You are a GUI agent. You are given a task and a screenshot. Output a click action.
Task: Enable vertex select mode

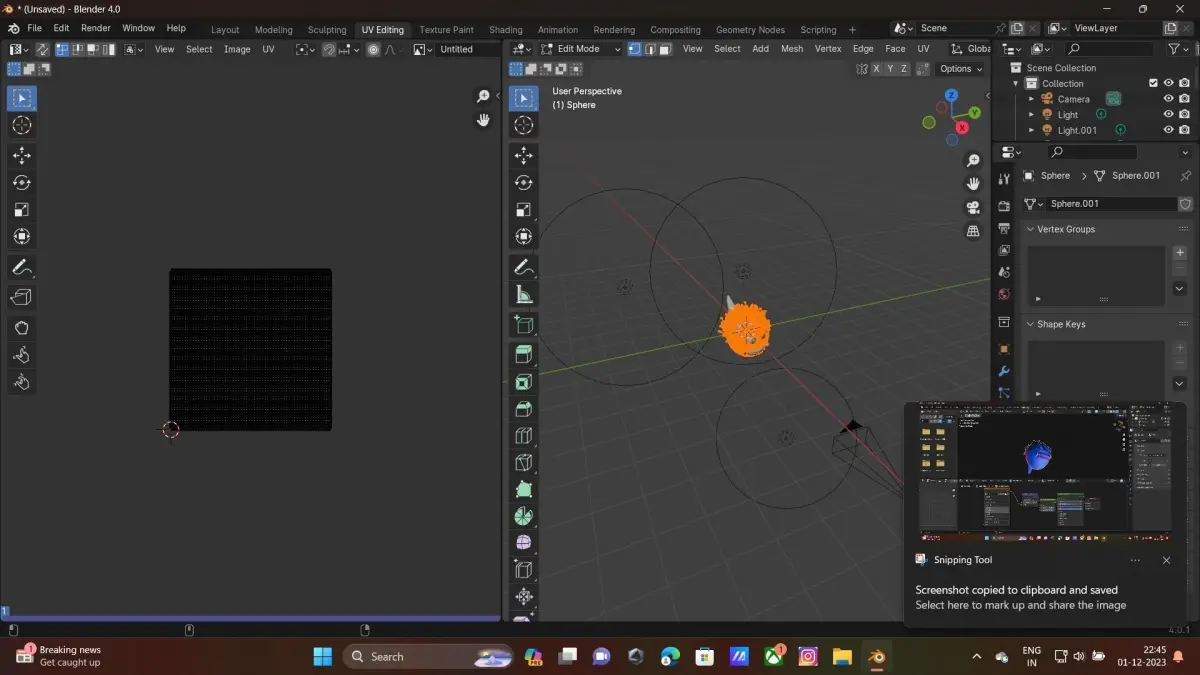(x=634, y=49)
